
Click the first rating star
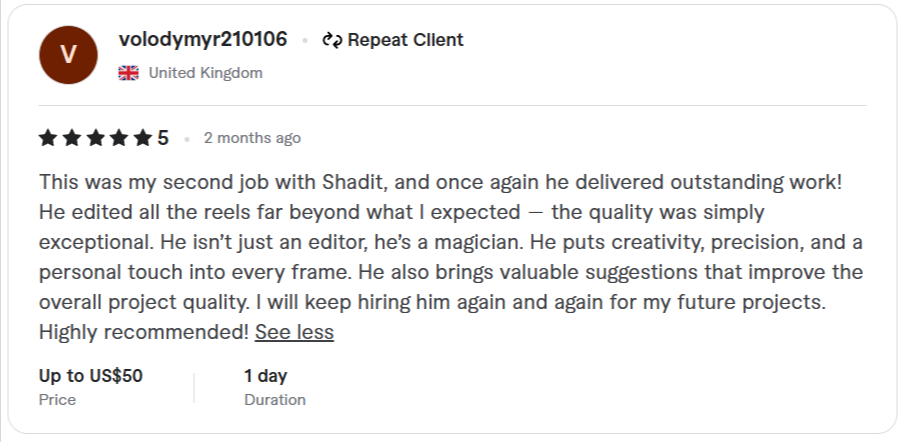[x=49, y=138]
